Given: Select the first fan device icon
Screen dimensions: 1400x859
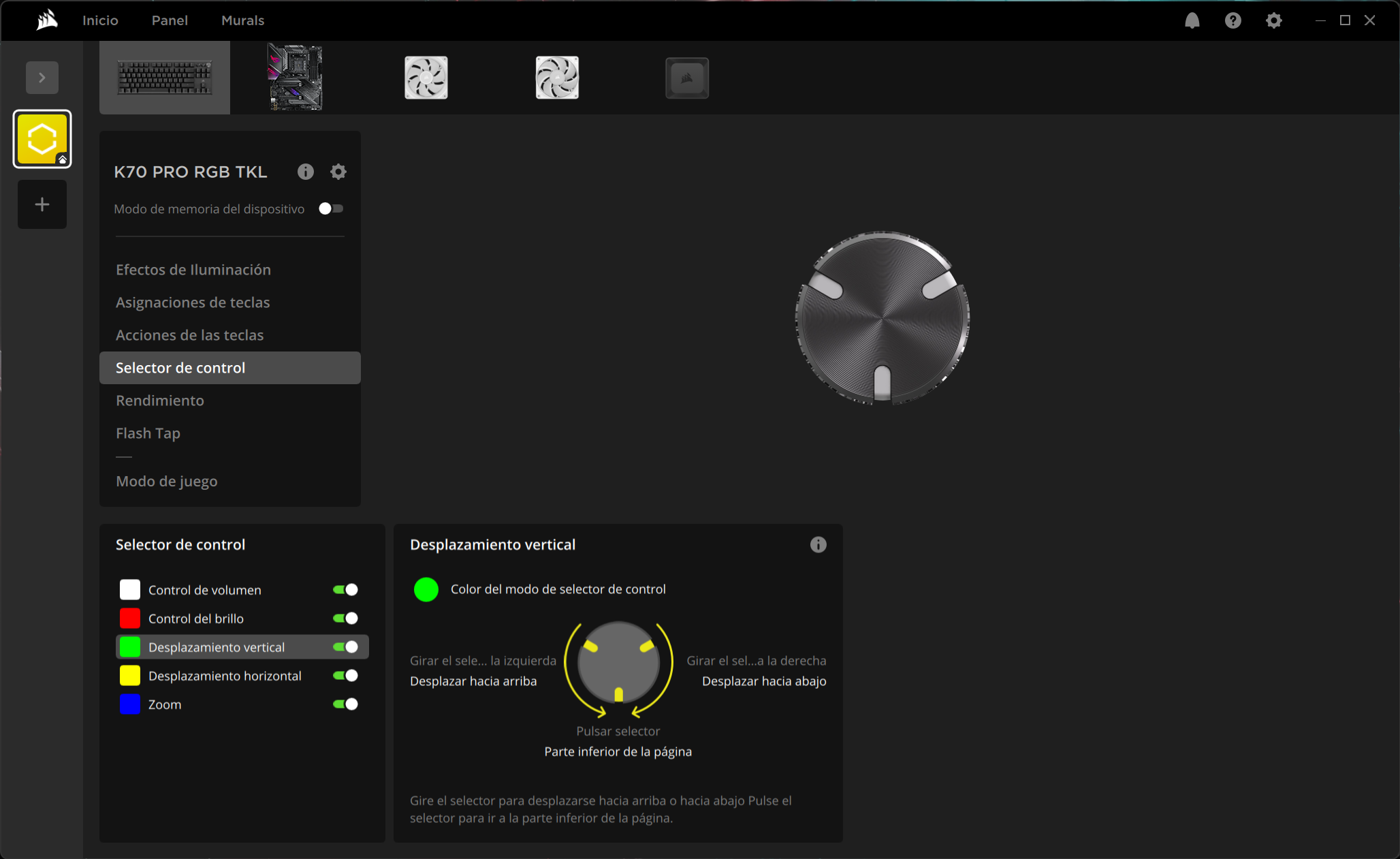Looking at the screenshot, I should click(426, 78).
